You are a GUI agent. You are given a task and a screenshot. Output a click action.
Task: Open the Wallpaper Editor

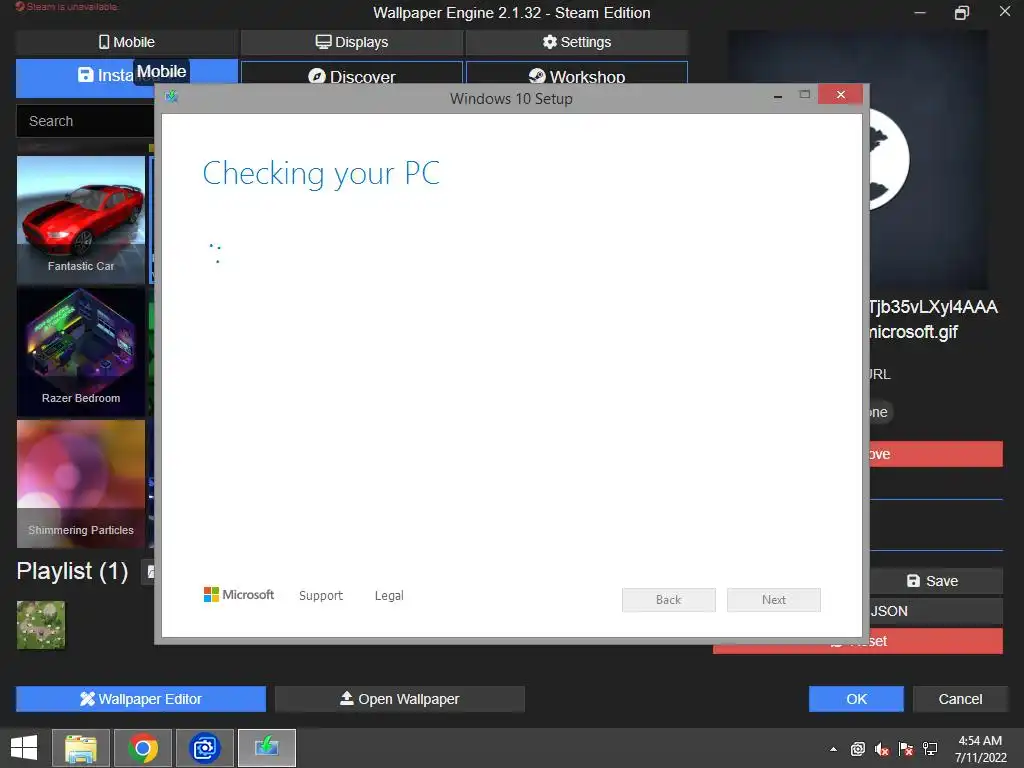[141, 699]
